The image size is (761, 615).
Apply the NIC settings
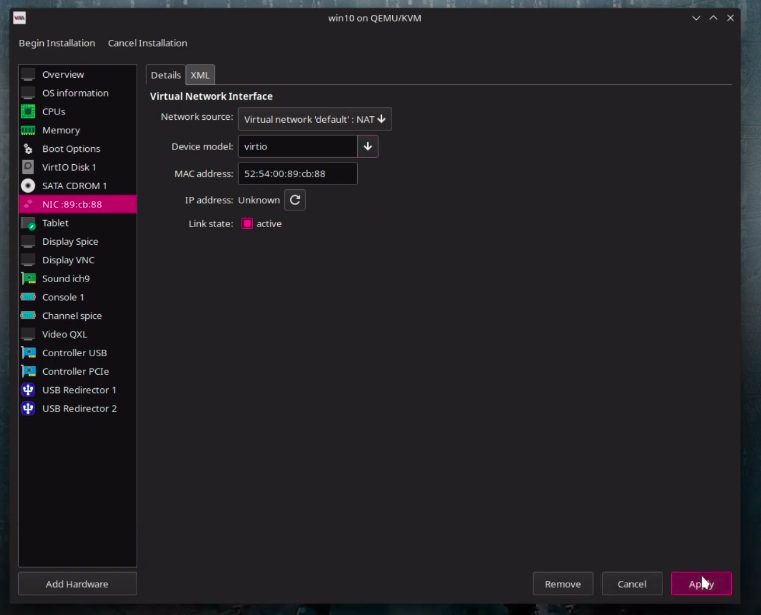point(701,584)
